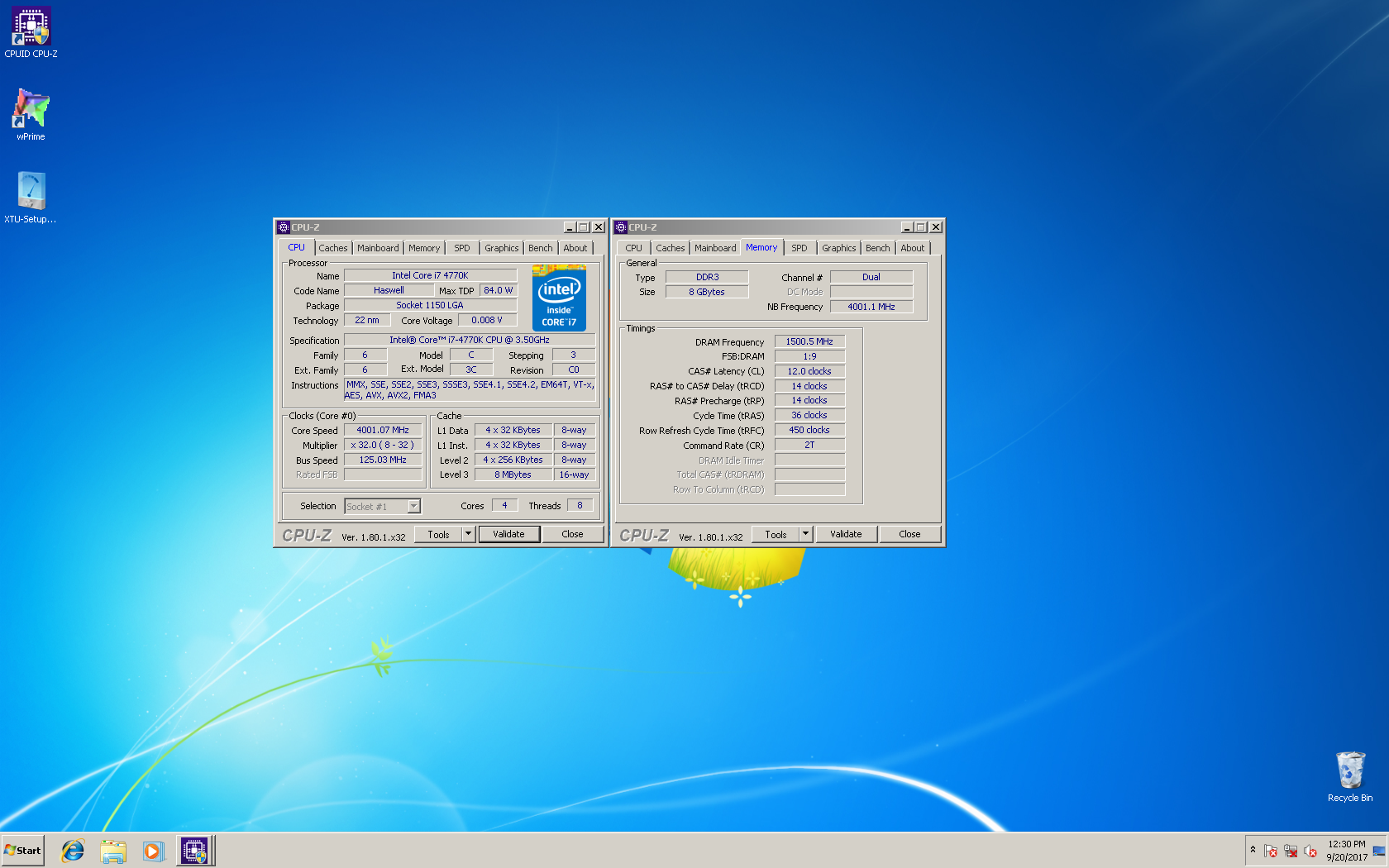Click Close button in left CPU-Z window
1389x868 pixels.
tap(572, 535)
